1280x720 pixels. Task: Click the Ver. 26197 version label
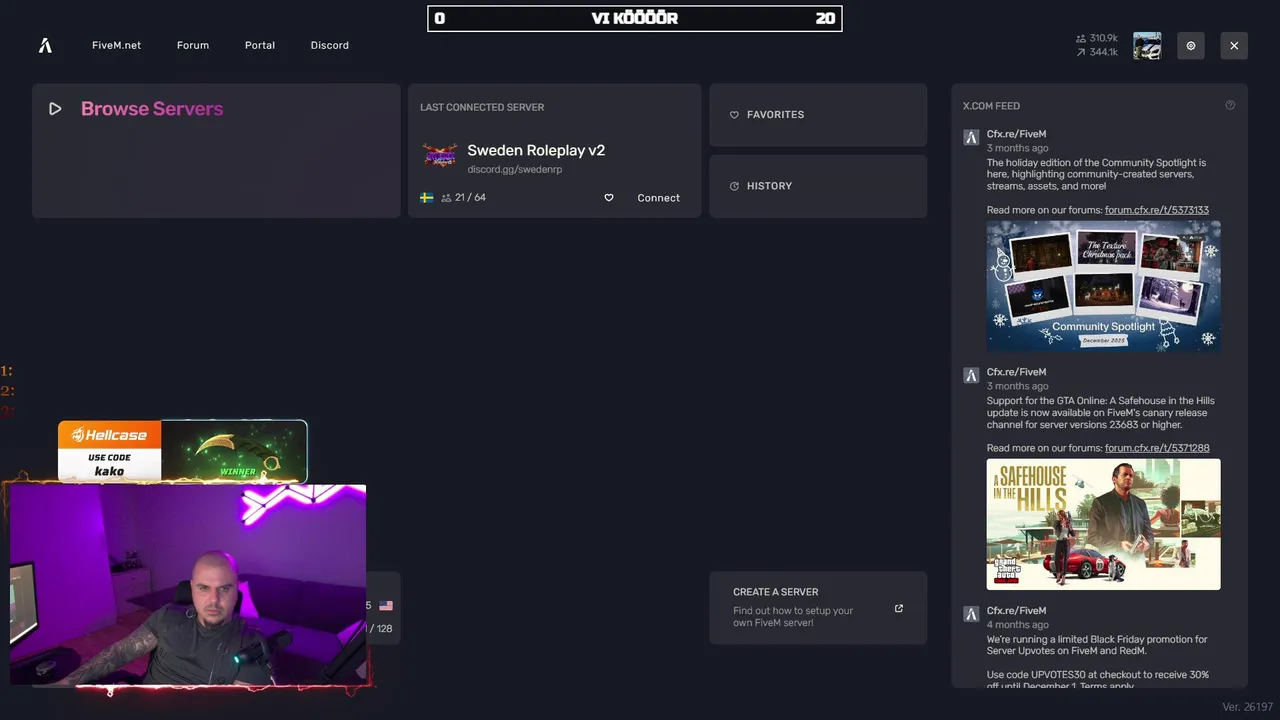click(1247, 707)
